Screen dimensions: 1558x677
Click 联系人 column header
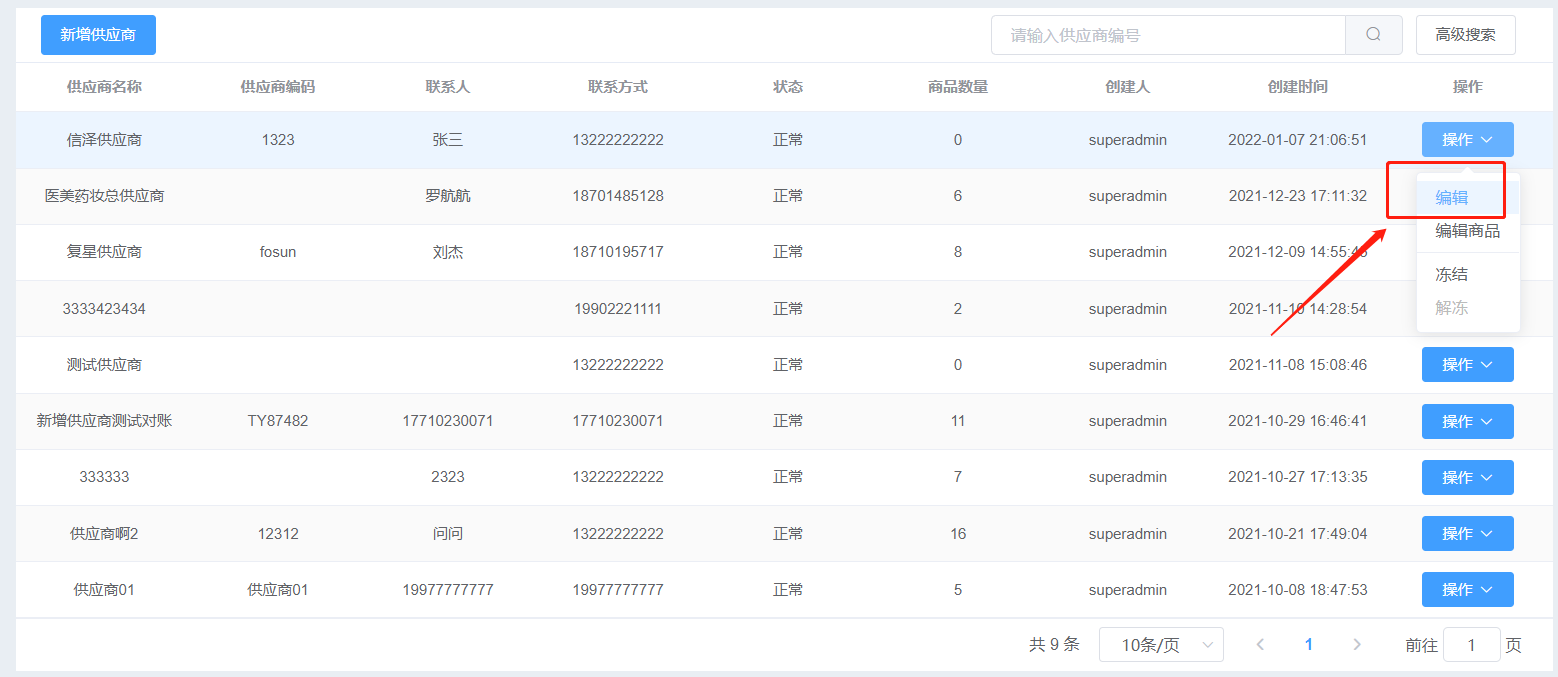(x=448, y=87)
